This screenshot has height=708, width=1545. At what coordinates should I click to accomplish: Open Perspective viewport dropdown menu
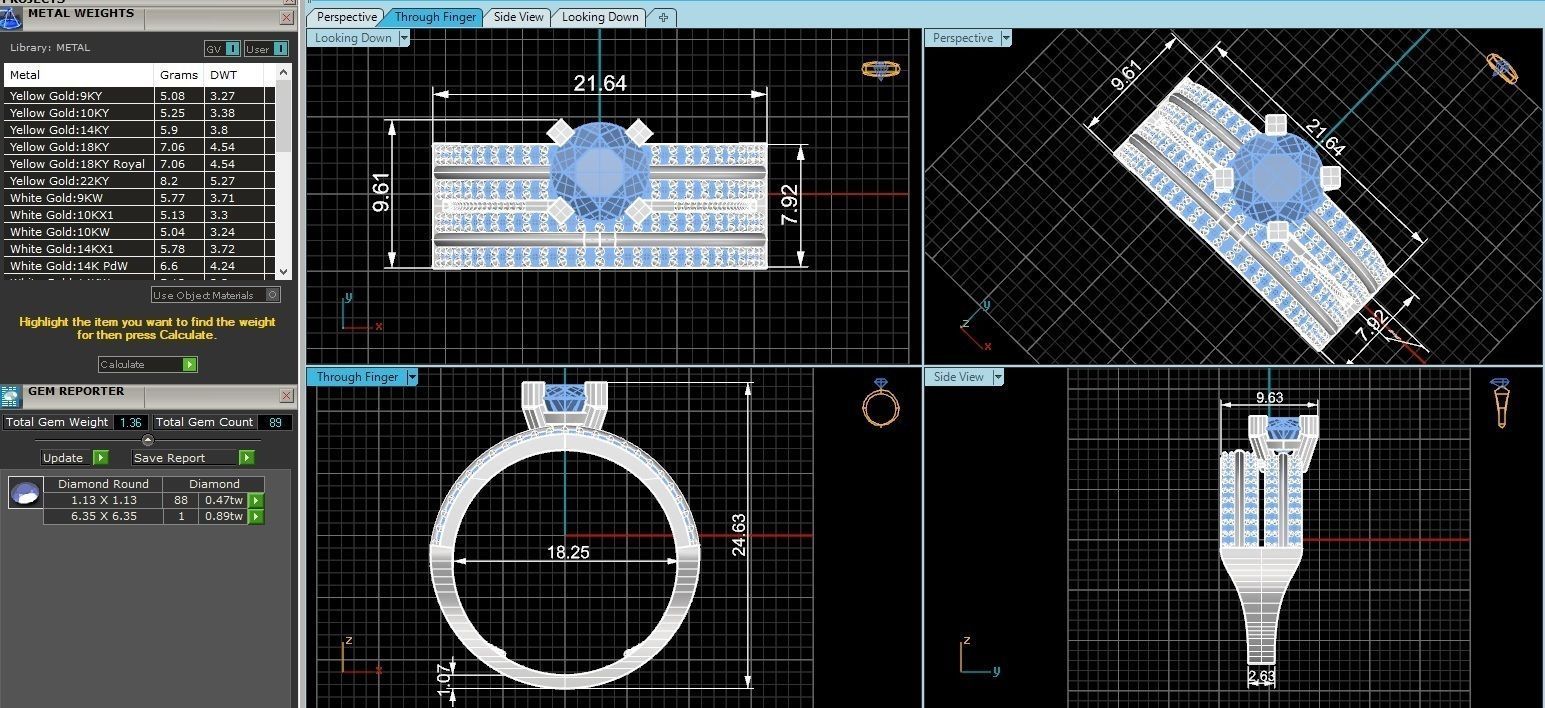[1006, 38]
